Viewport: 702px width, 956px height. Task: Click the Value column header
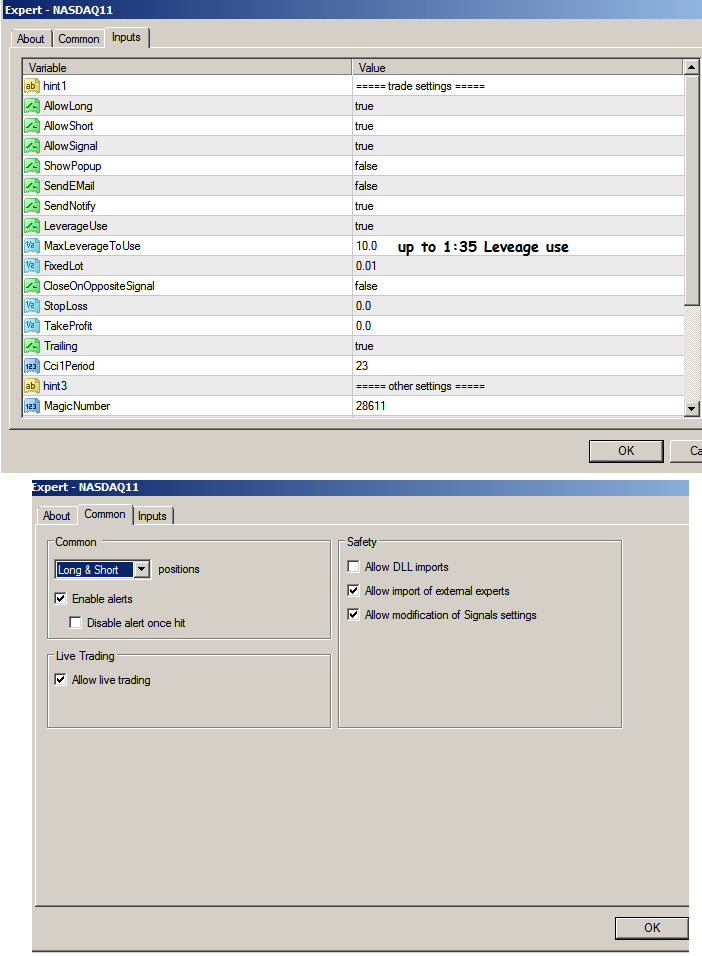pos(518,67)
